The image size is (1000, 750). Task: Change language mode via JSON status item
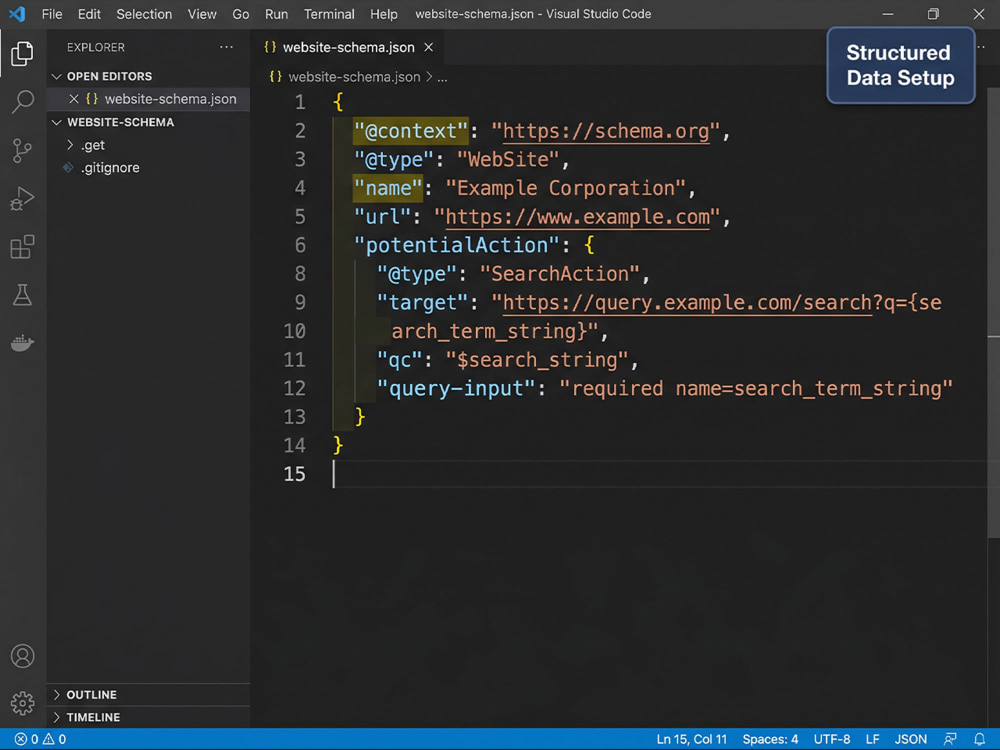(911, 739)
